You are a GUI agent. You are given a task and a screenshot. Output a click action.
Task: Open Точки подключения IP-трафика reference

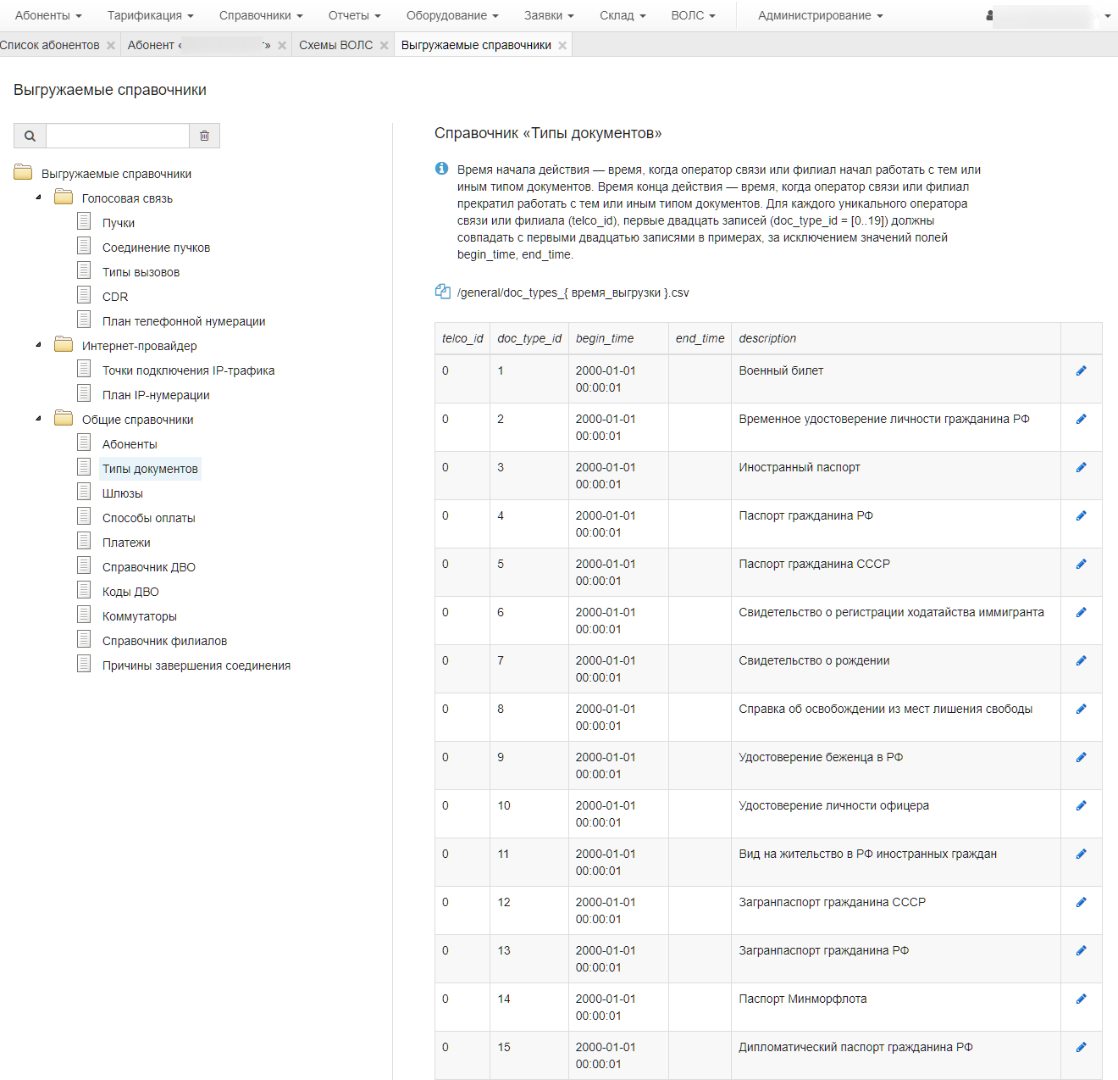point(188,371)
